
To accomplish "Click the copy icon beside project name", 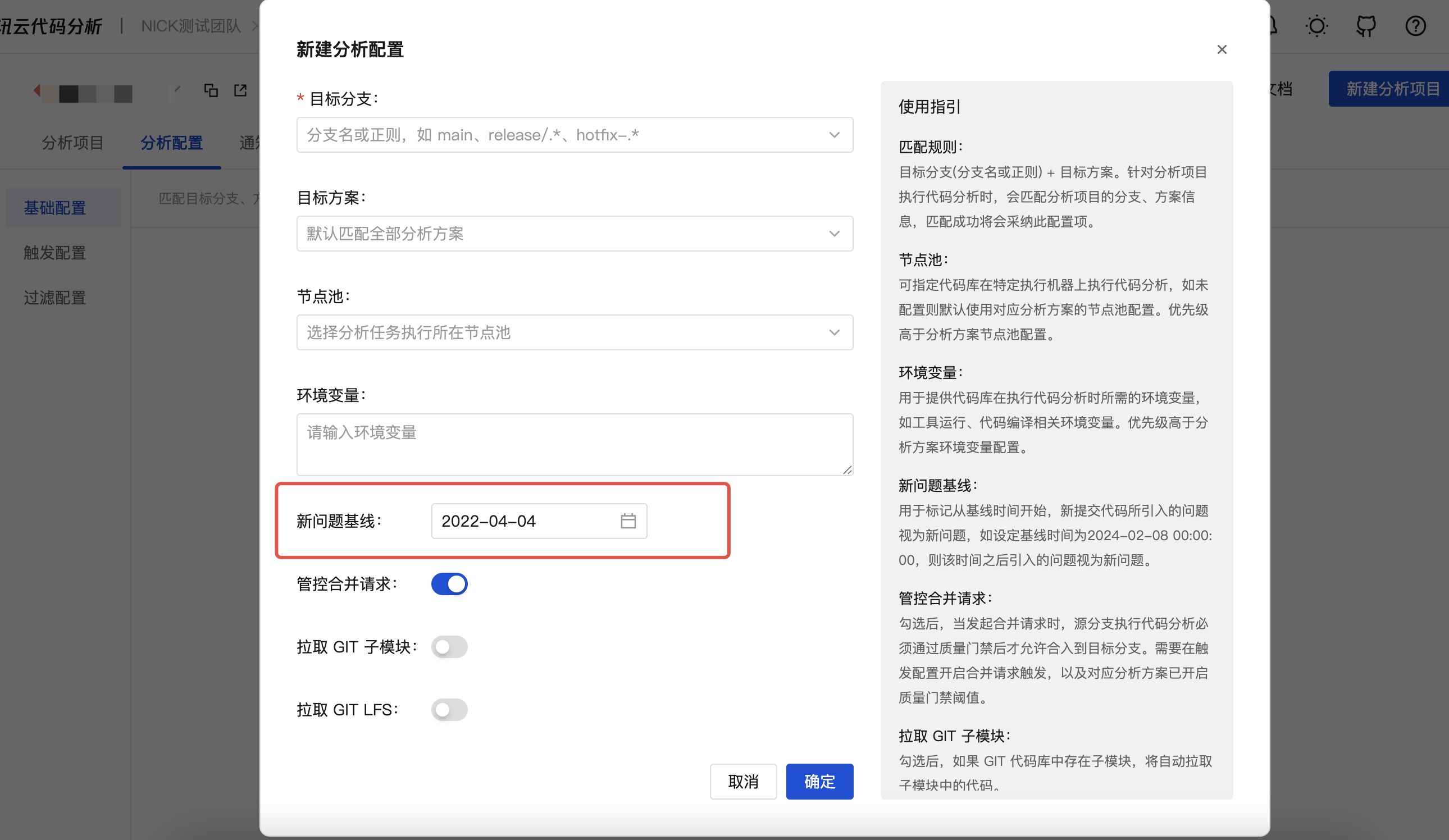I will point(211,90).
